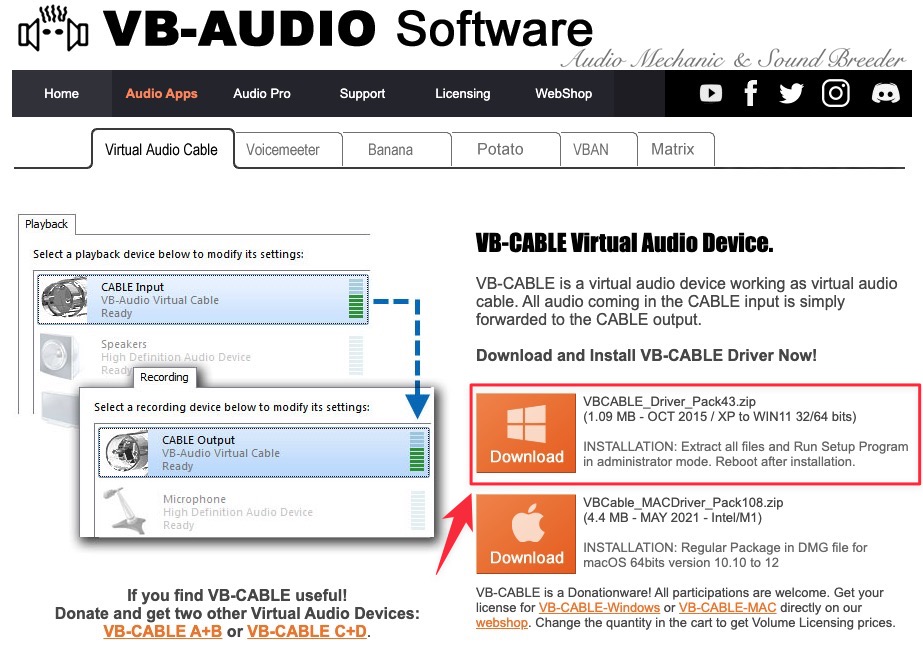Click the CABLE Output device image

(125, 452)
